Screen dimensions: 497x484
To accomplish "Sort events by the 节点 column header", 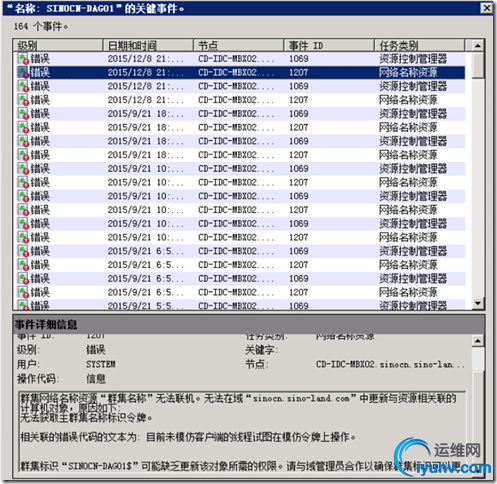I will click(239, 45).
